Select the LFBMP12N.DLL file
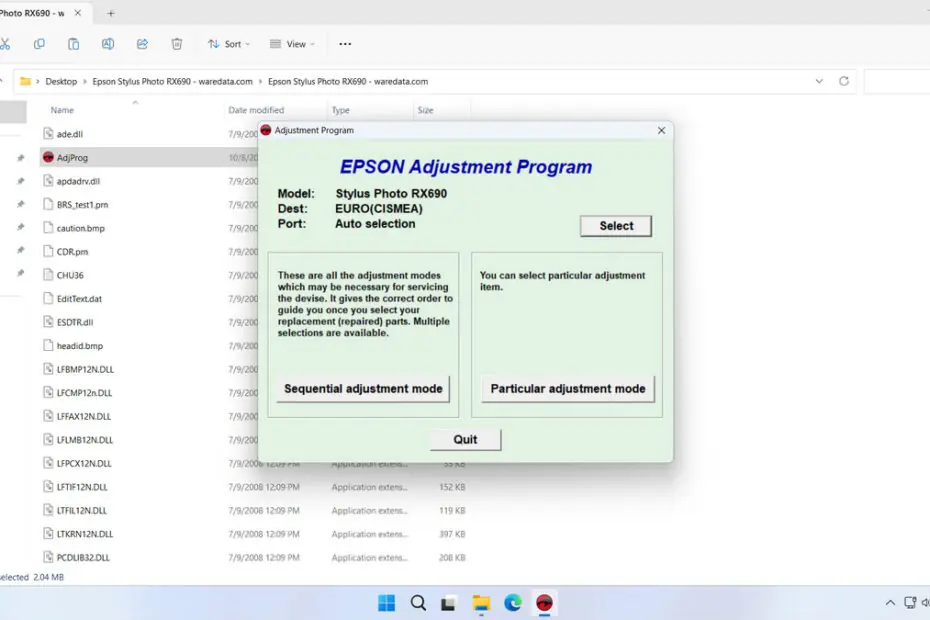This screenshot has width=930, height=620. pos(85,369)
